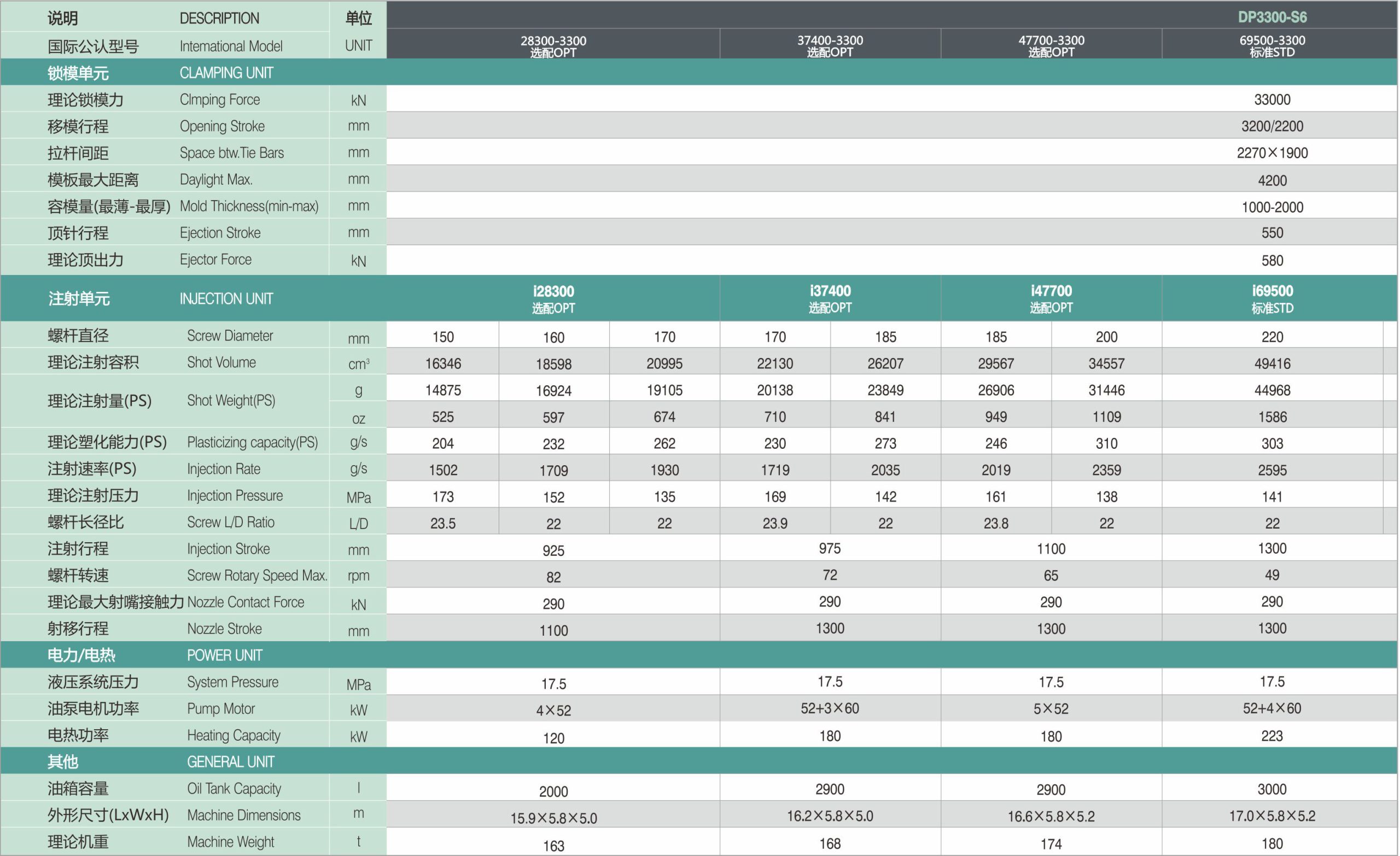Click heating capacity value 223
Image resolution: width=1400 pixels, height=856 pixels.
[x=1272, y=736]
